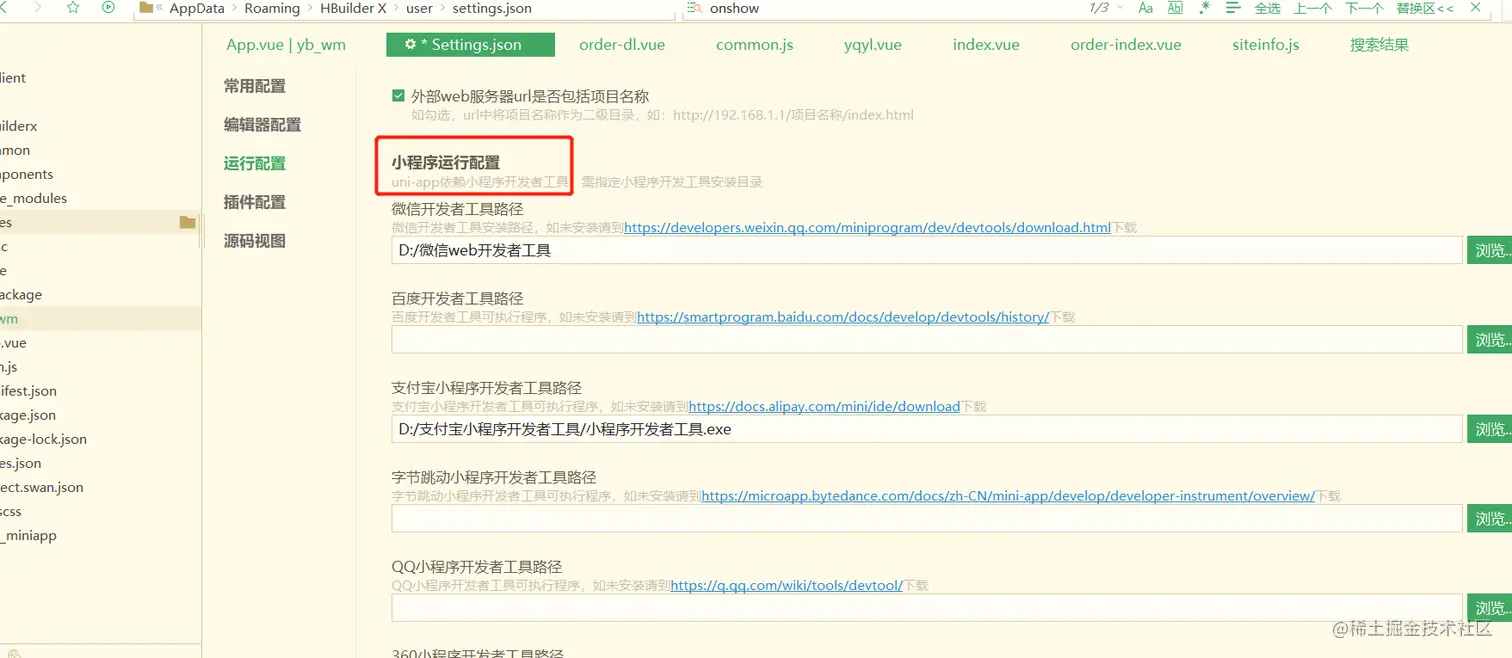
Task: Open the common.js tab
Action: tap(755, 45)
